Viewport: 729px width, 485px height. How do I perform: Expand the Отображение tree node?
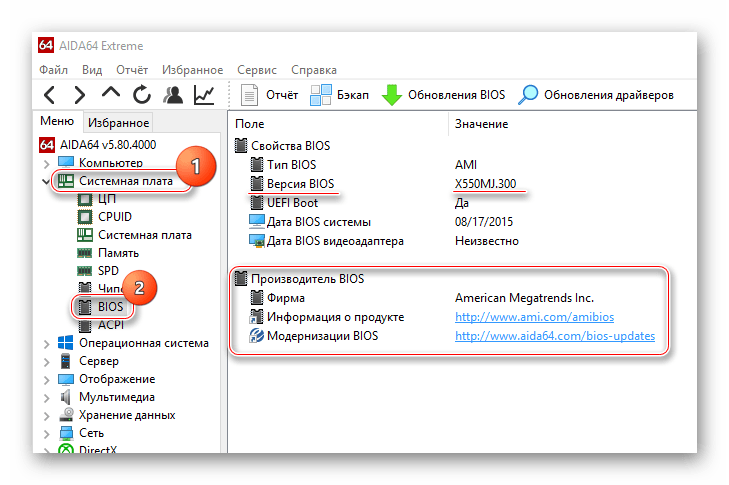[x=46, y=380]
